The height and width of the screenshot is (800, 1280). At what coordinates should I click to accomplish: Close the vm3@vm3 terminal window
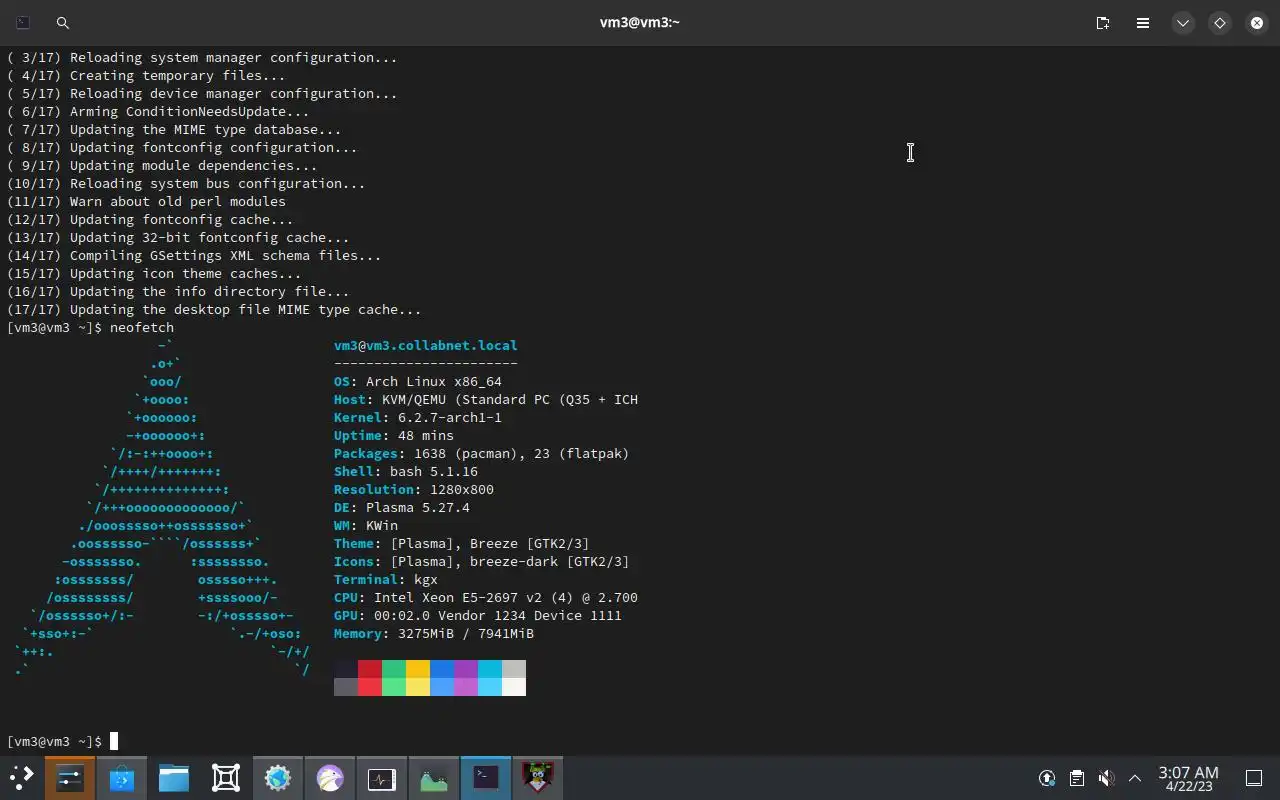1257,23
